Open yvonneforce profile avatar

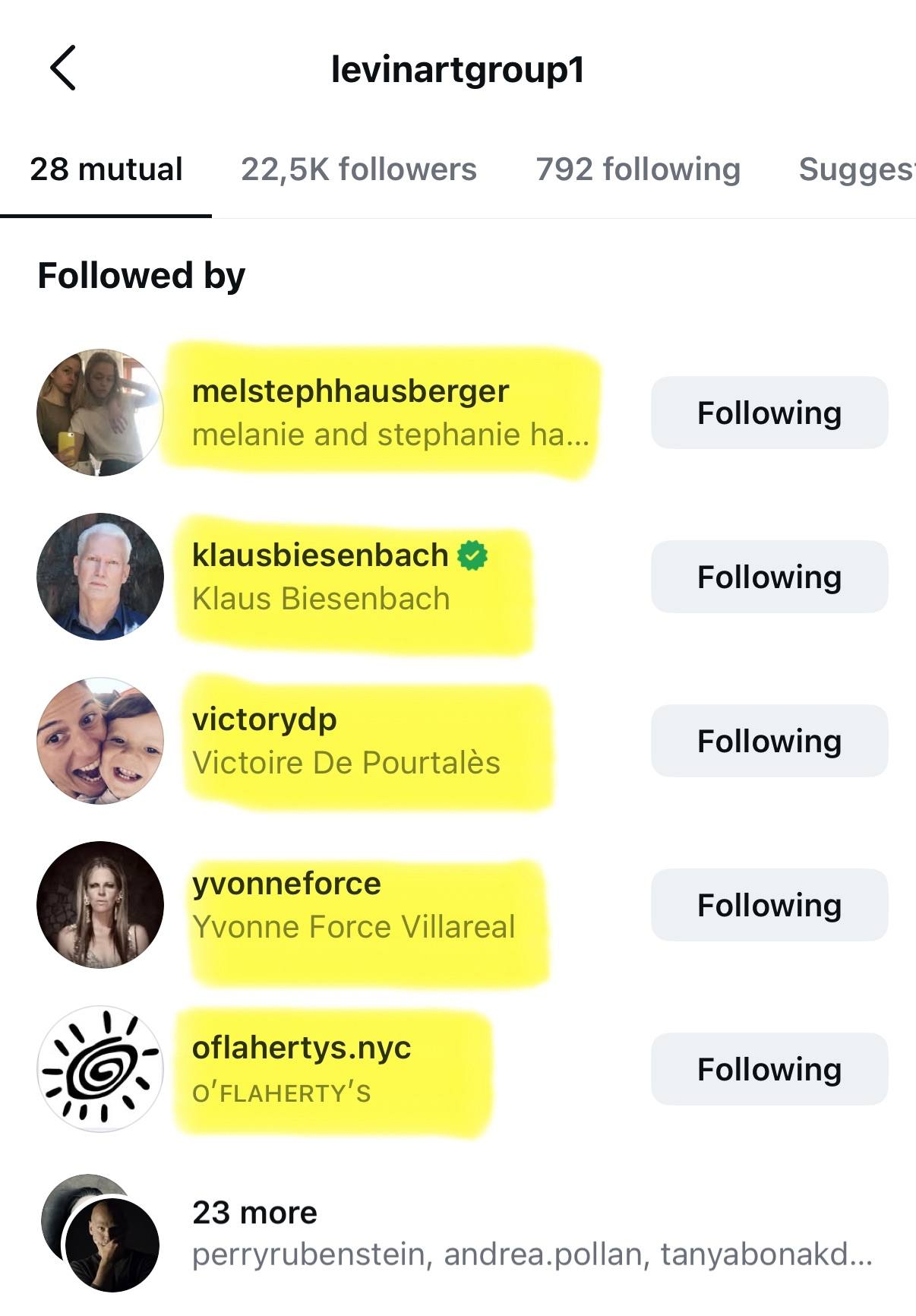100,905
